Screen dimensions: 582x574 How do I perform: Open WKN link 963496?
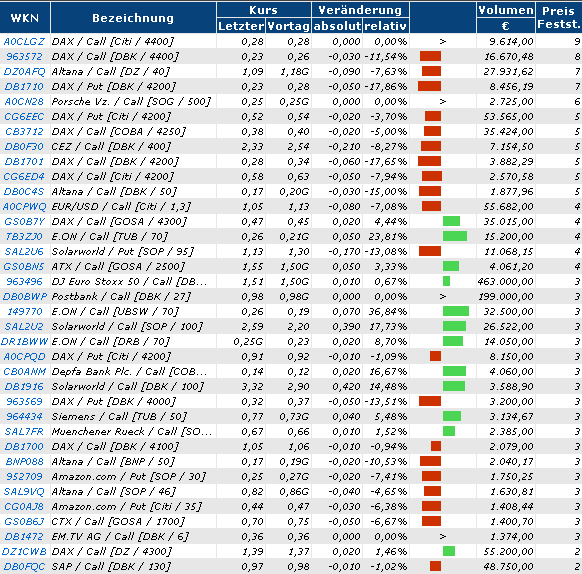(24, 281)
